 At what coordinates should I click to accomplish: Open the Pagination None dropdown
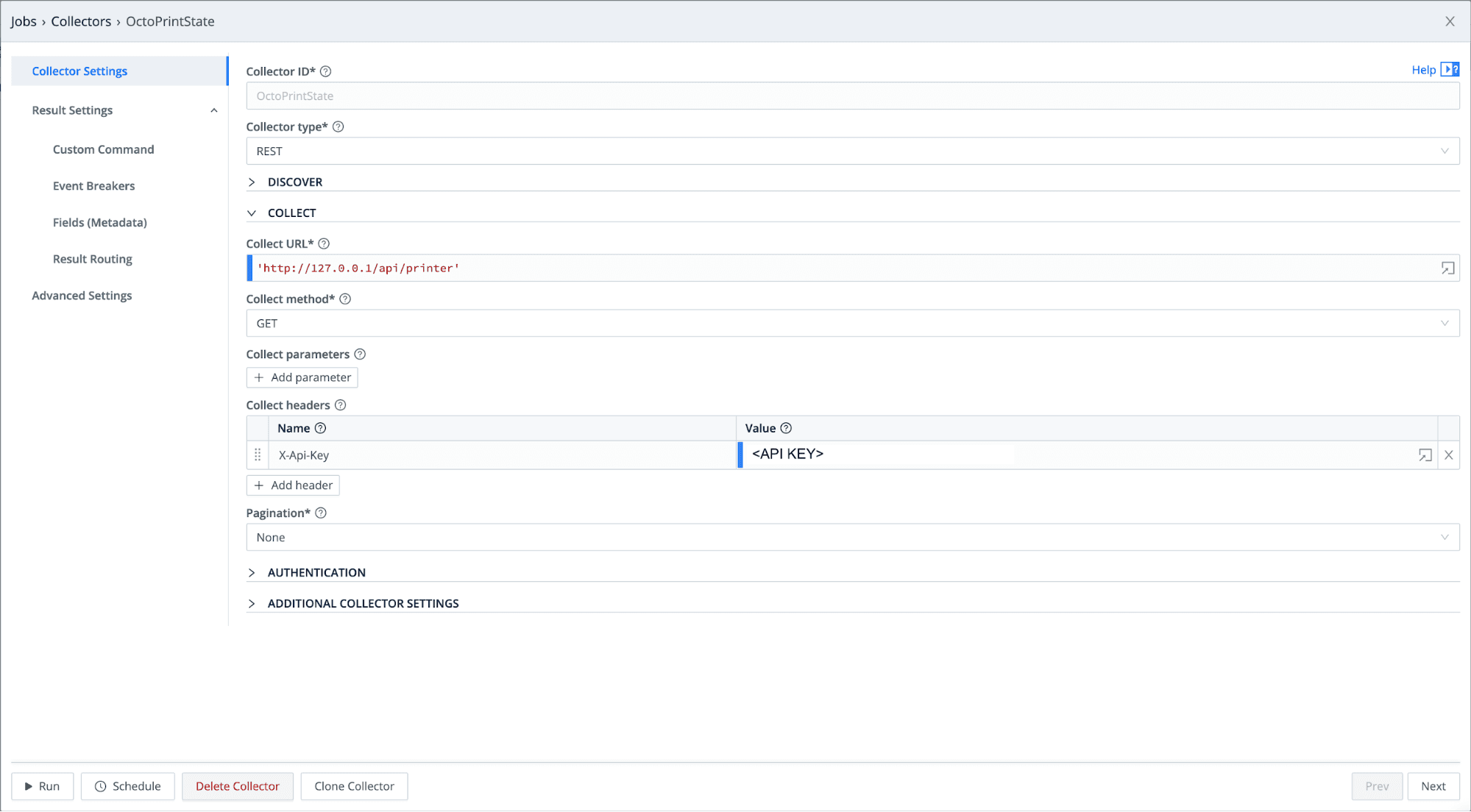(x=852, y=538)
